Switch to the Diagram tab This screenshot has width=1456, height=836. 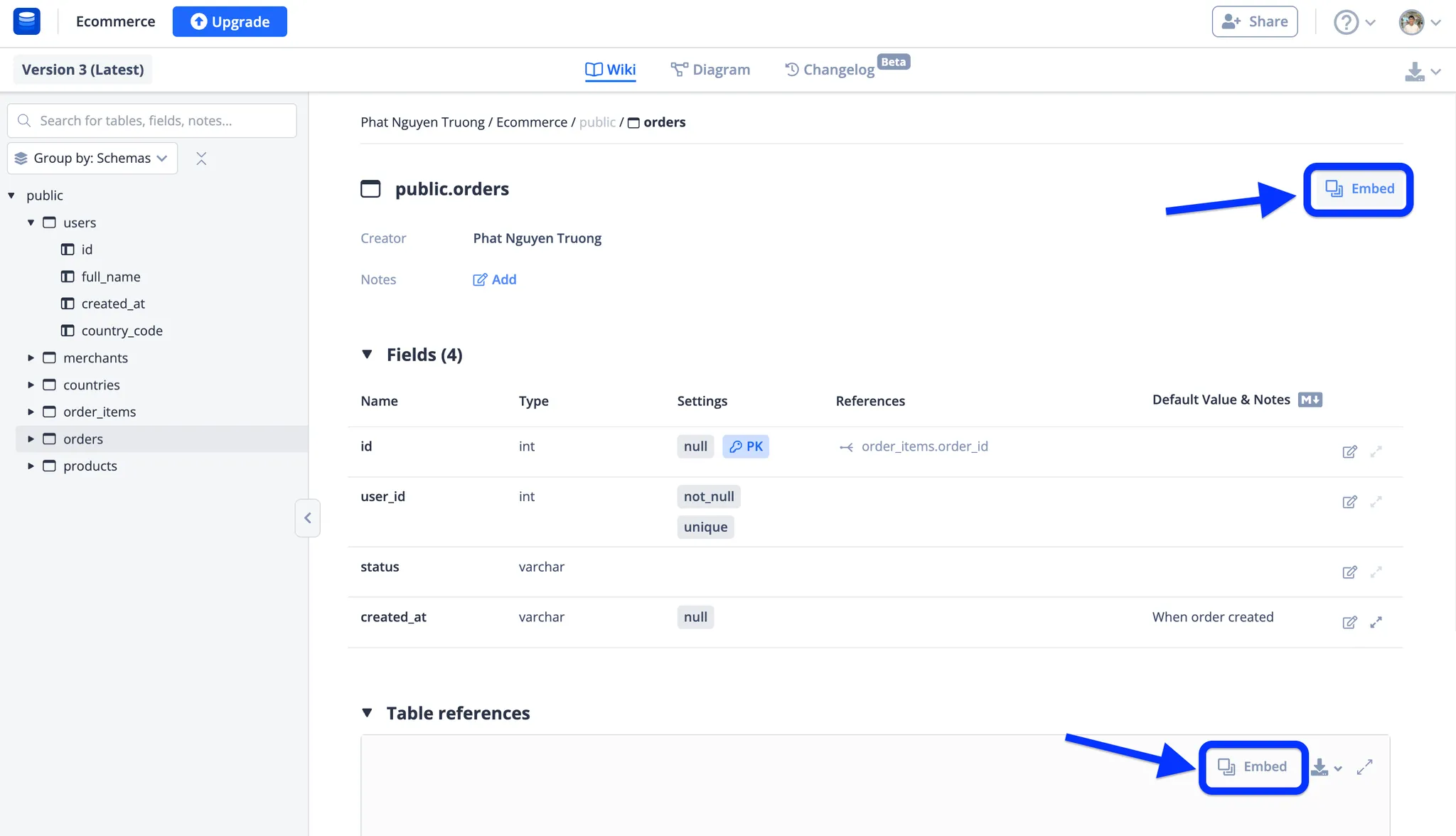710,69
